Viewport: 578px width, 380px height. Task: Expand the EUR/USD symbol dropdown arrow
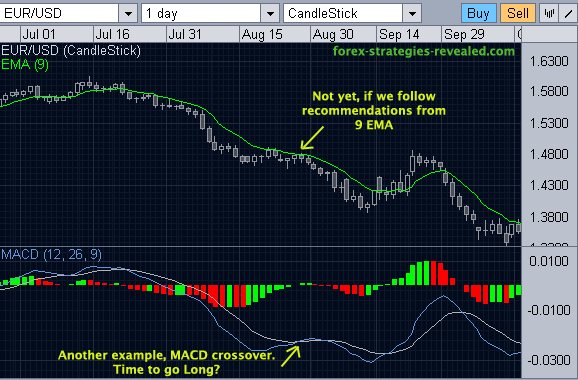(128, 14)
